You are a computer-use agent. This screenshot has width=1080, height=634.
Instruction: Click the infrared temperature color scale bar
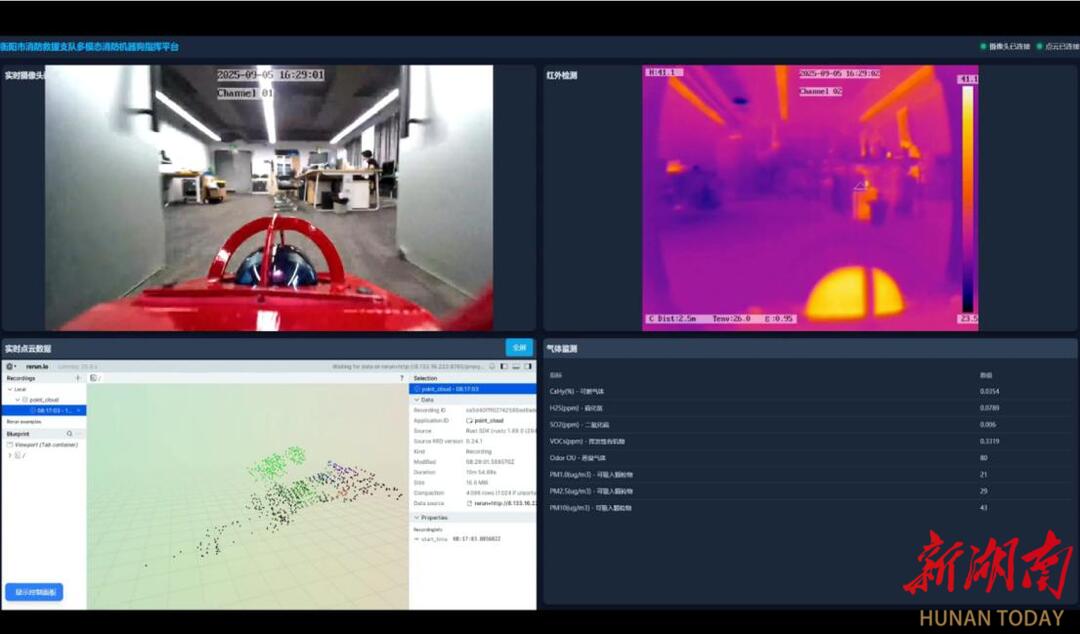[967, 200]
